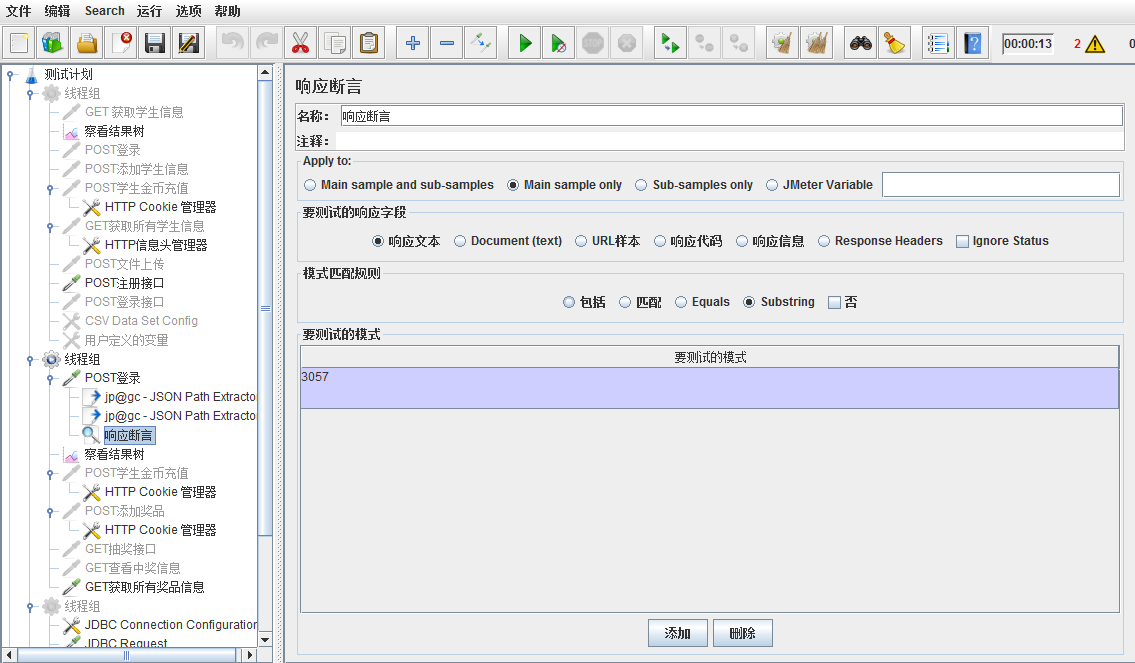This screenshot has width=1135, height=663.
Task: Click the Save test plan floppy icon
Action: coord(154,43)
